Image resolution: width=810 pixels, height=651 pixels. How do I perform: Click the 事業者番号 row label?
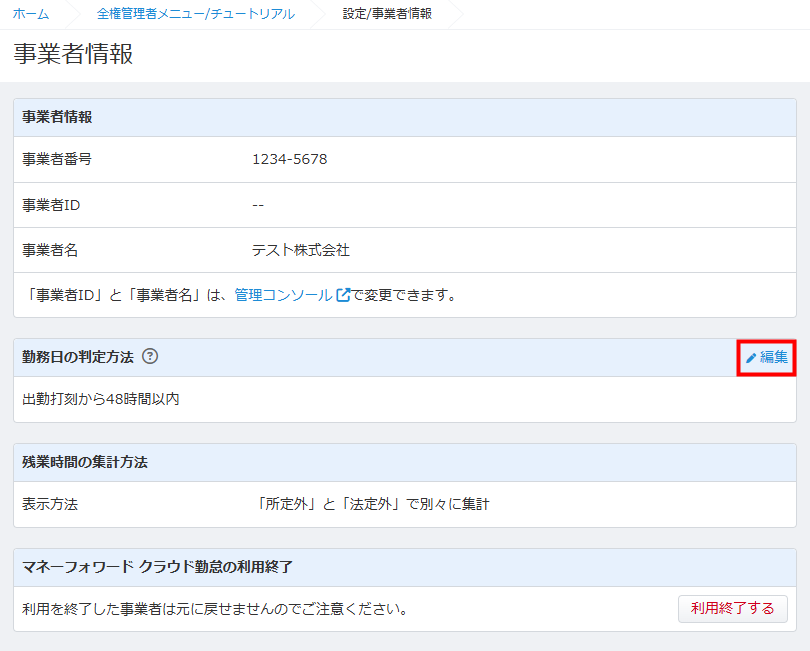coord(57,159)
